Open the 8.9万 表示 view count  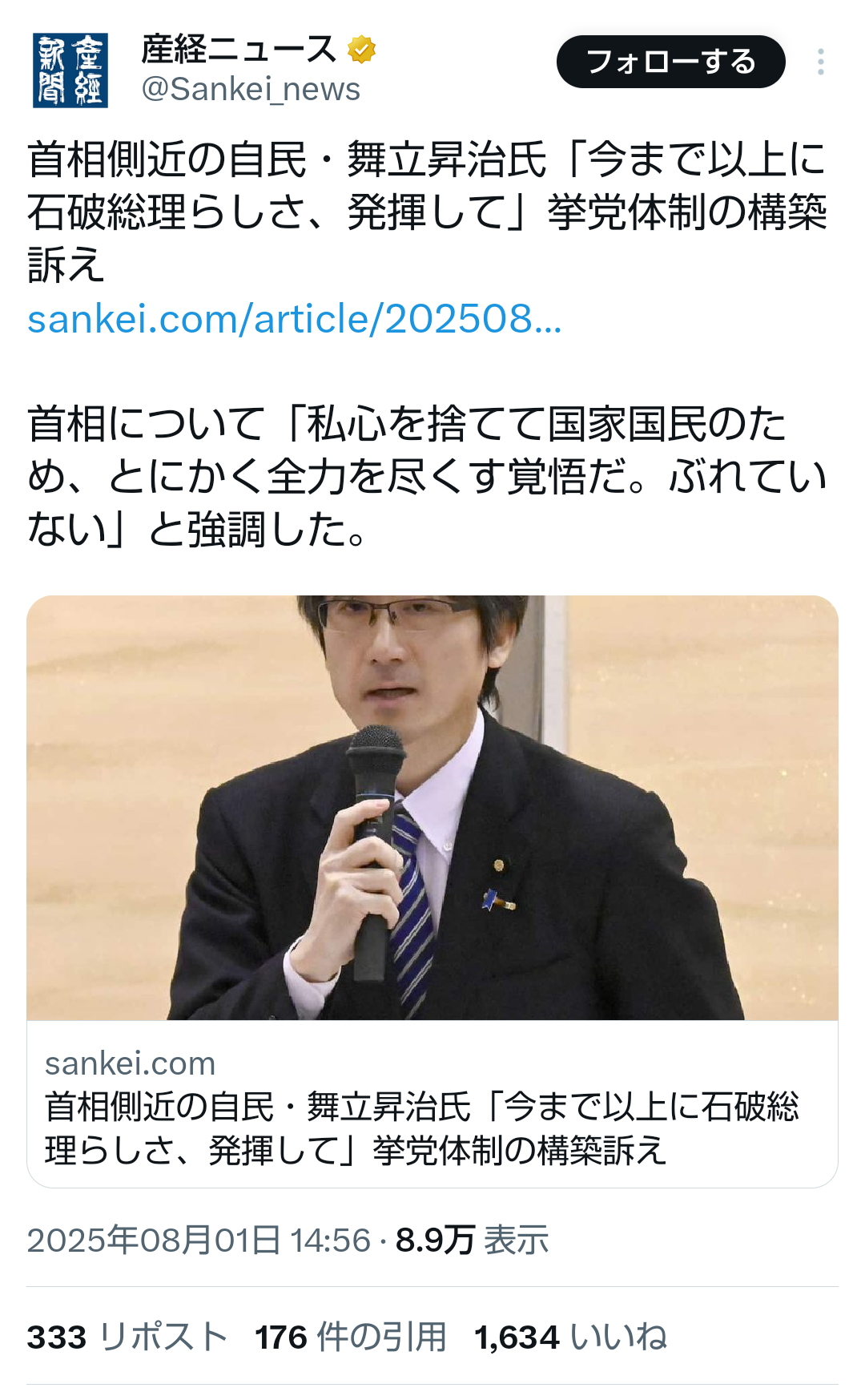click(472, 1240)
